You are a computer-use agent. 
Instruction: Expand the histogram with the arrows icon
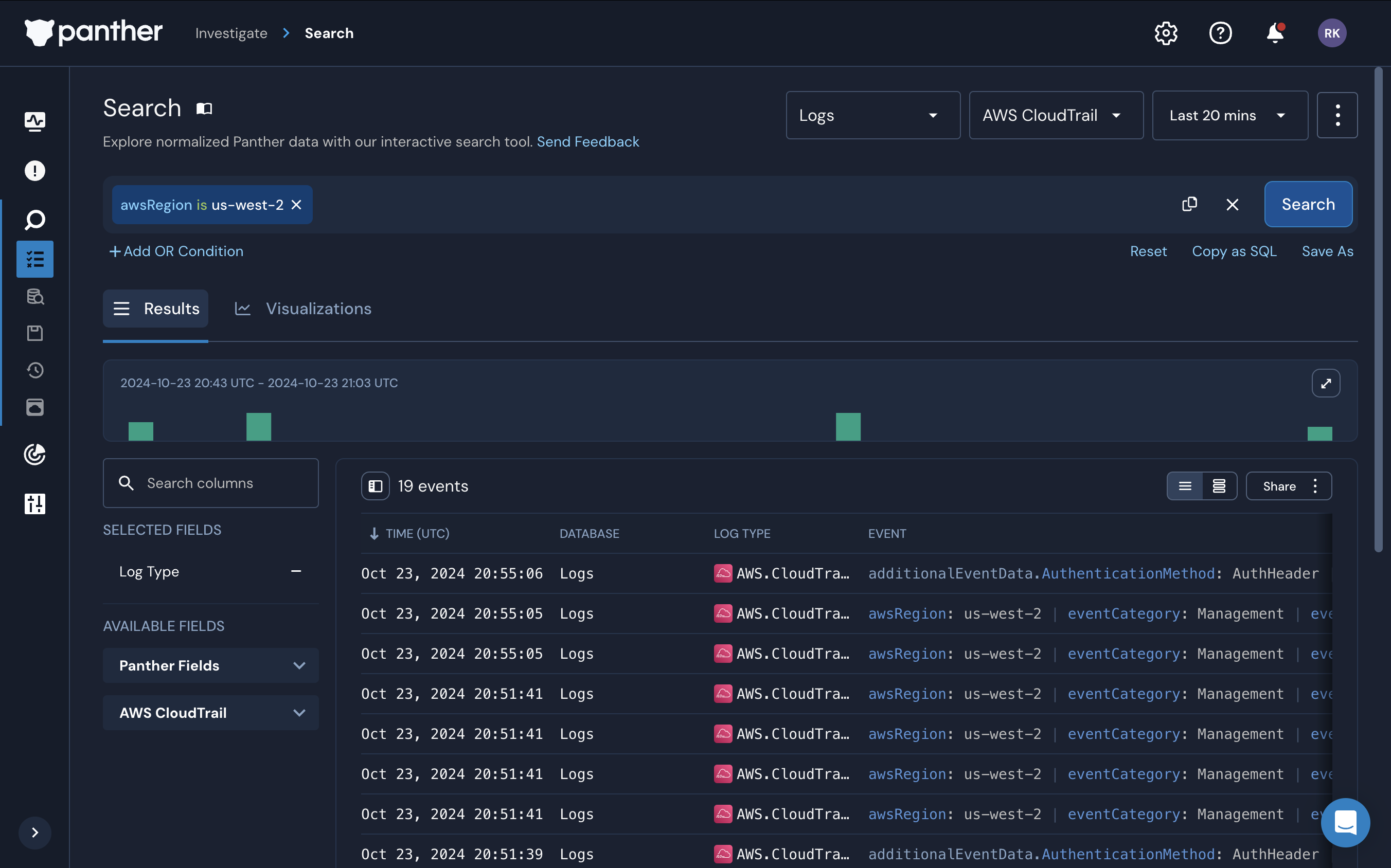tap(1326, 384)
